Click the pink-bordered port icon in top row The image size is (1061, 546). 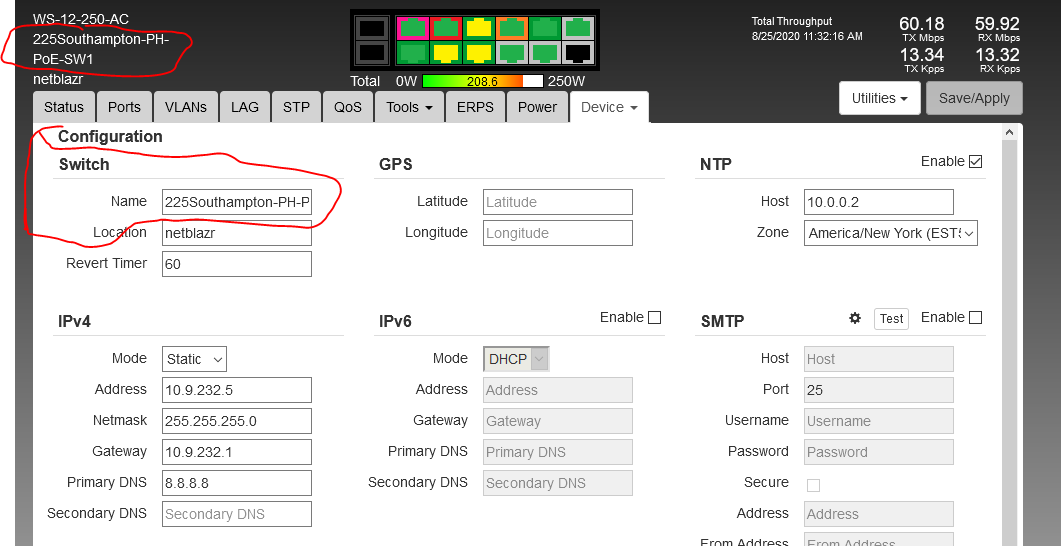pyautogui.click(x=412, y=28)
